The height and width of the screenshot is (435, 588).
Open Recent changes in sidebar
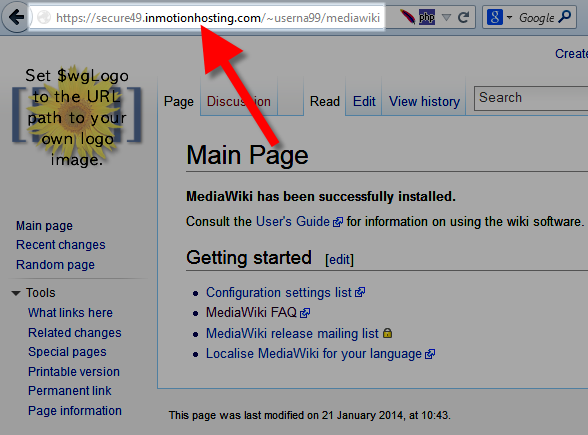61,244
